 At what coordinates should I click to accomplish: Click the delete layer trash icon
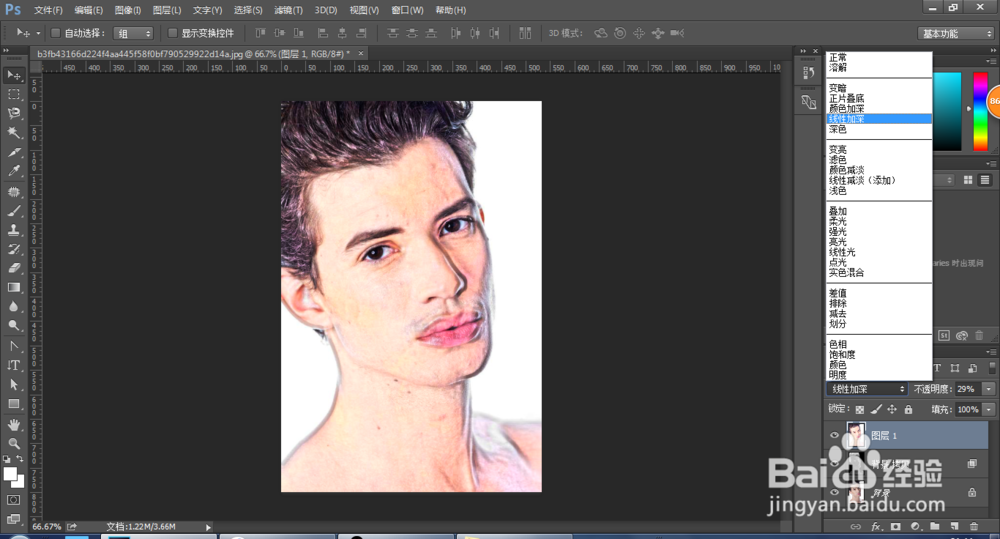click(973, 525)
